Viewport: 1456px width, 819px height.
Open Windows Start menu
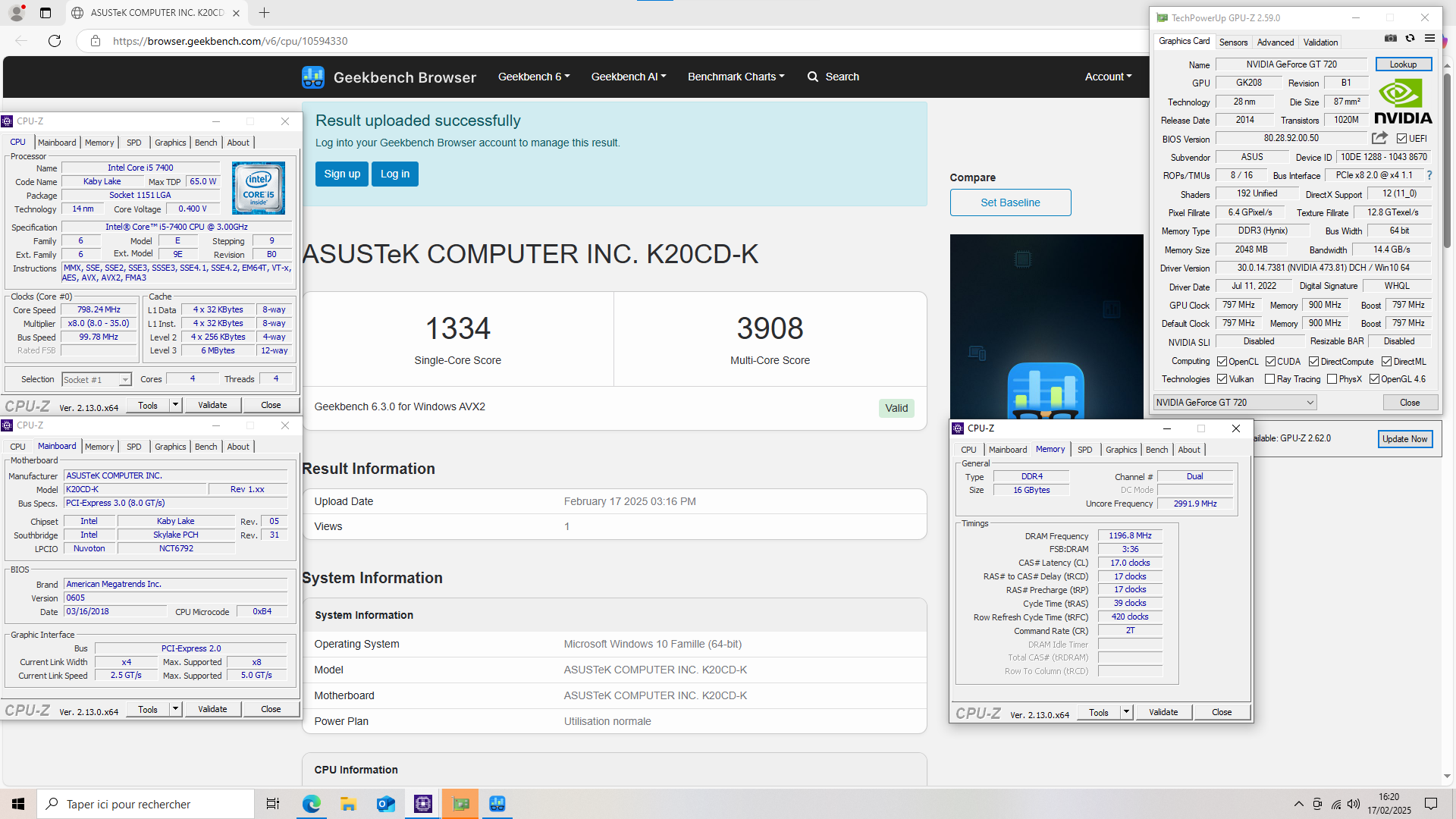click(18, 804)
